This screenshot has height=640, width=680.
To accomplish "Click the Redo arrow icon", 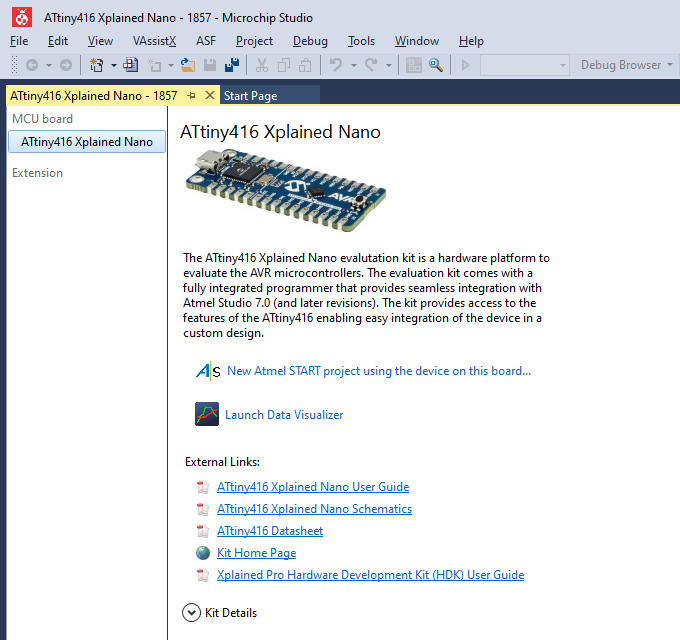I will point(371,65).
